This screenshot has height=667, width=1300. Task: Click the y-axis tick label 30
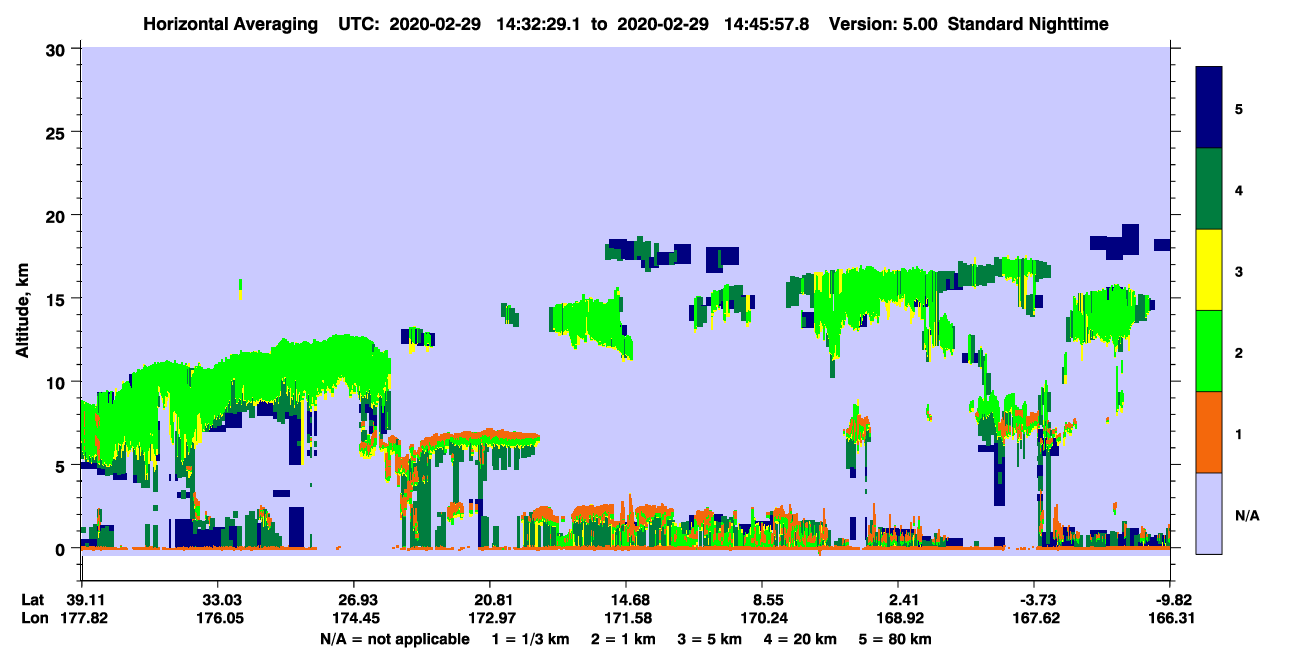pyautogui.click(x=58, y=48)
